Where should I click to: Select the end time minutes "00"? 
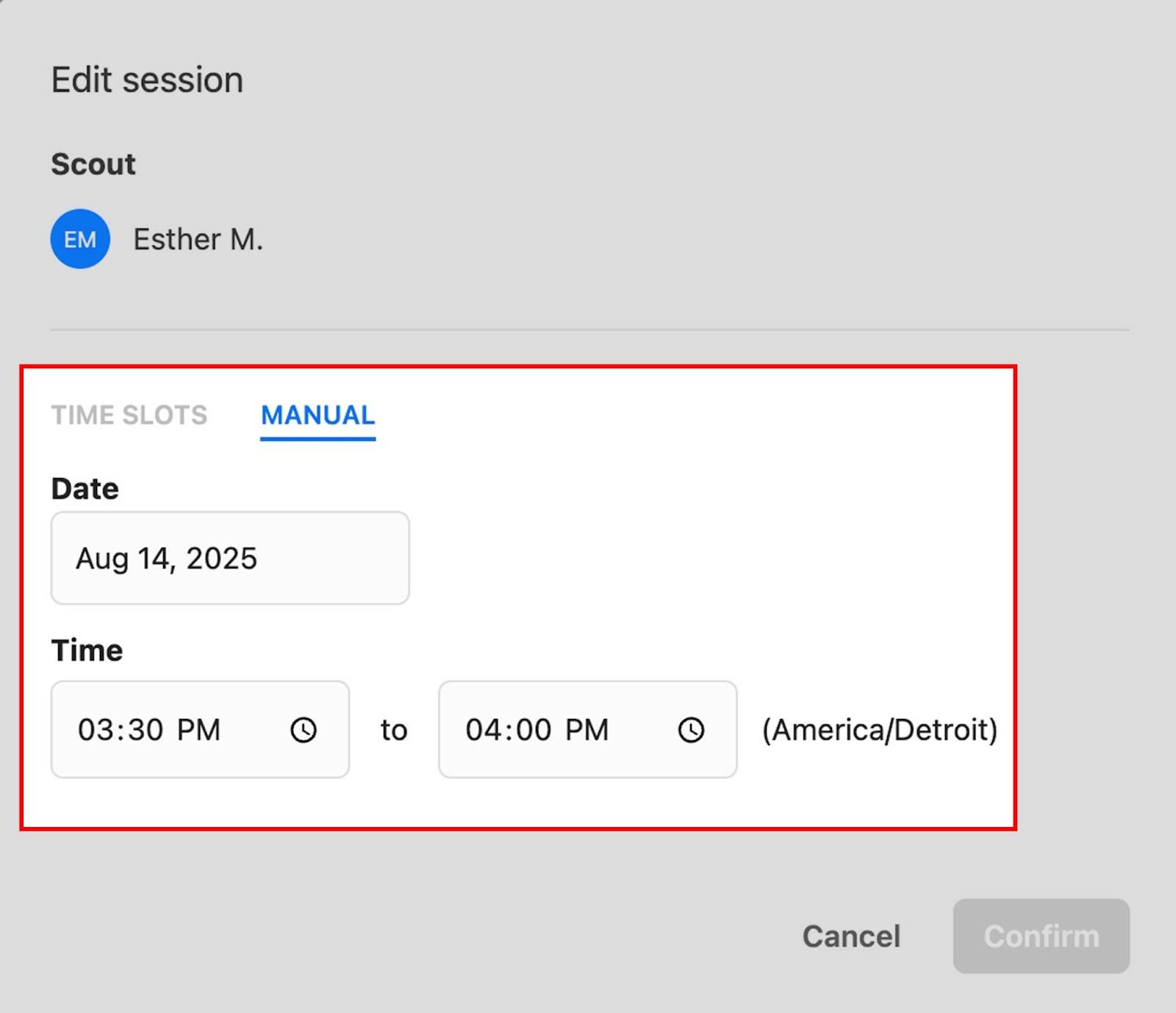pos(534,730)
